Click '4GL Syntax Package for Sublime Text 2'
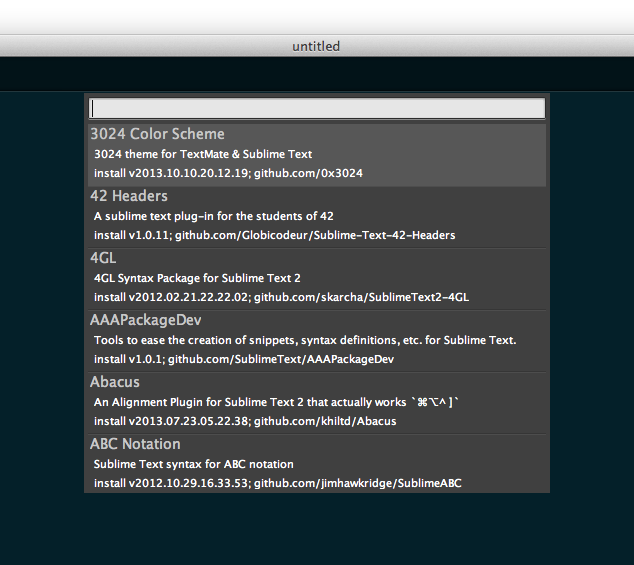The height and width of the screenshot is (565, 634). pyautogui.click(x=197, y=278)
